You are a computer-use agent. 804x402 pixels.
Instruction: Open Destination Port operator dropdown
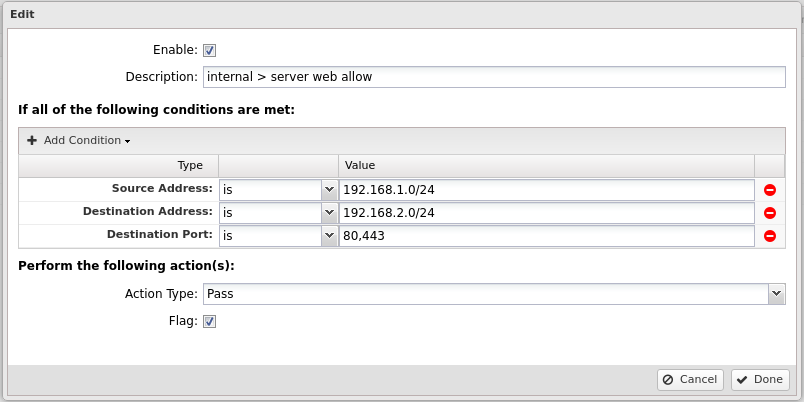[x=329, y=236]
